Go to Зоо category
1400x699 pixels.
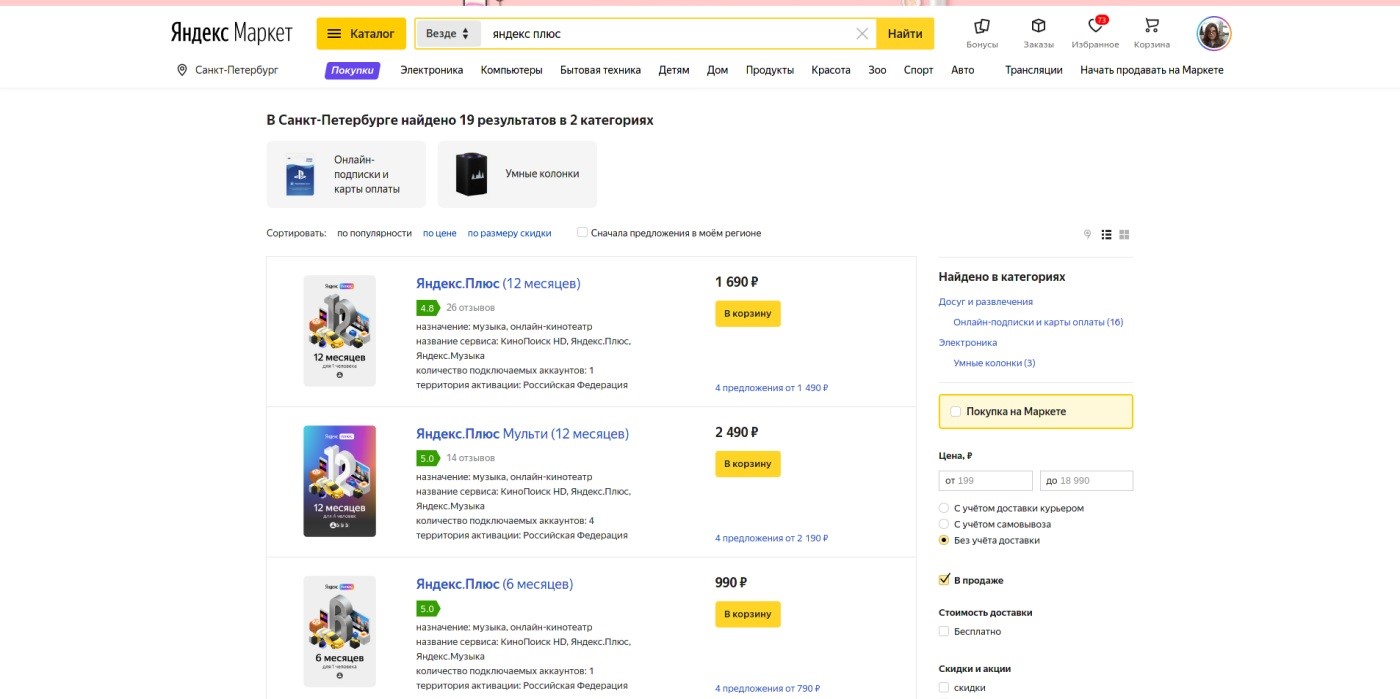coord(877,70)
